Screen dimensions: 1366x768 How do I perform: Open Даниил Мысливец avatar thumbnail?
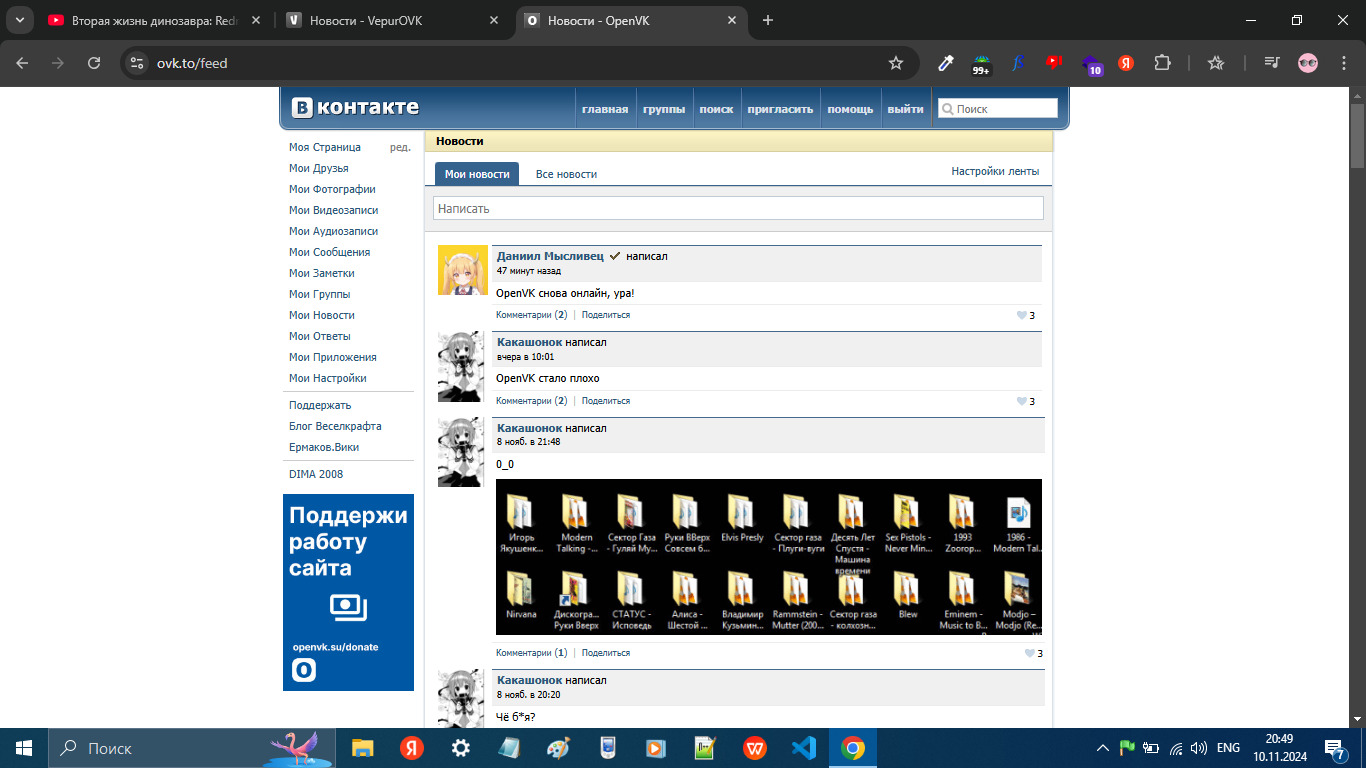coord(462,270)
